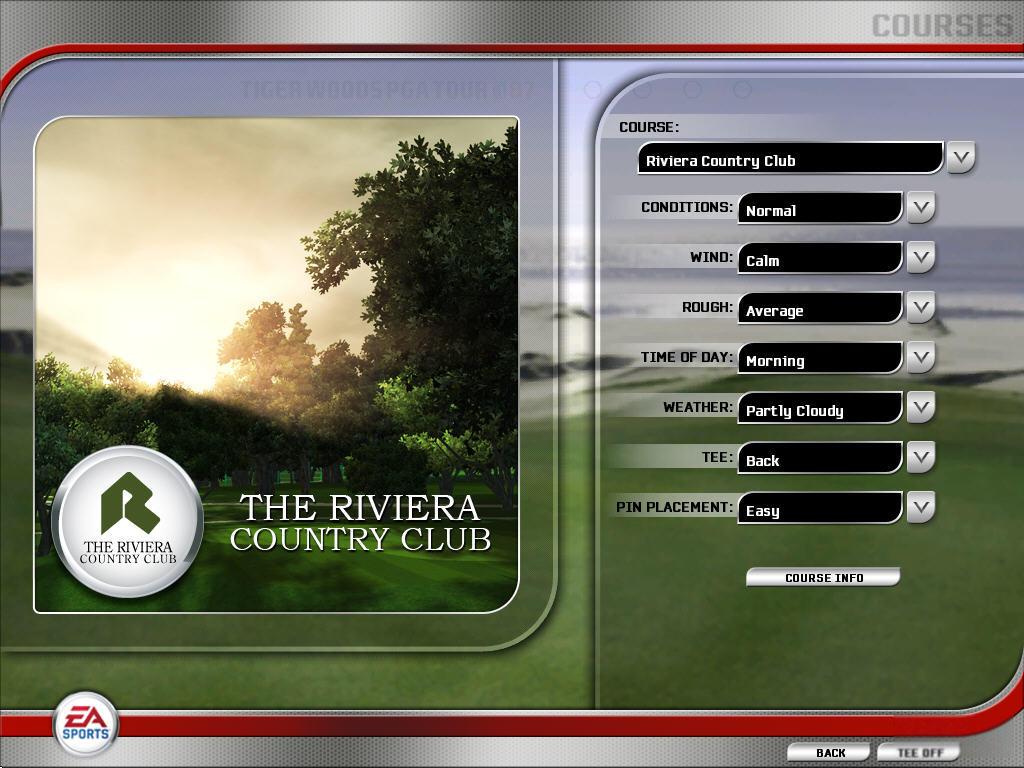Select the Average rough field
This screenshot has width=1024, height=768.
(820, 308)
